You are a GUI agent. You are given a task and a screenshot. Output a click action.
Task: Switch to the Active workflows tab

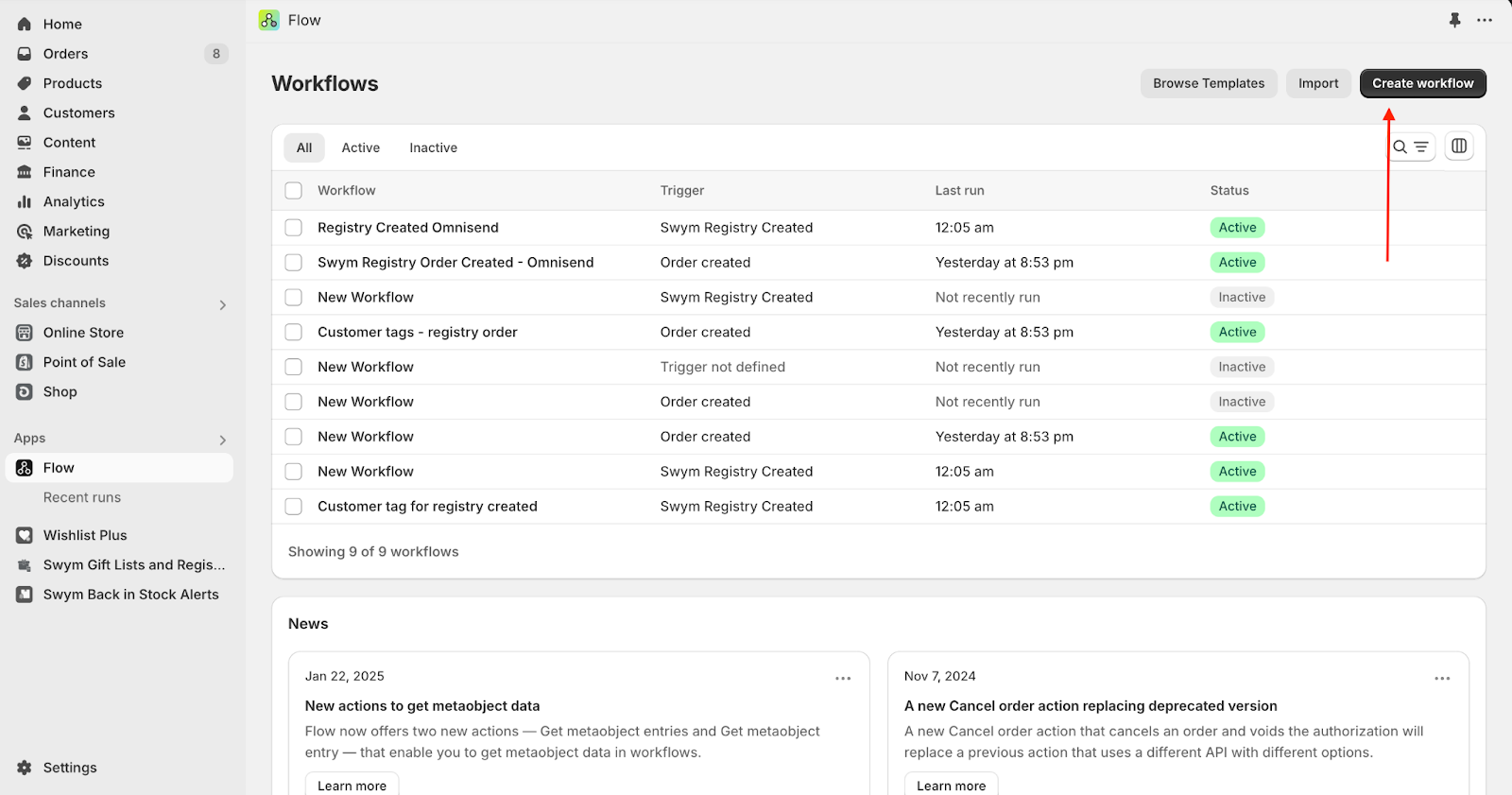coord(361,147)
